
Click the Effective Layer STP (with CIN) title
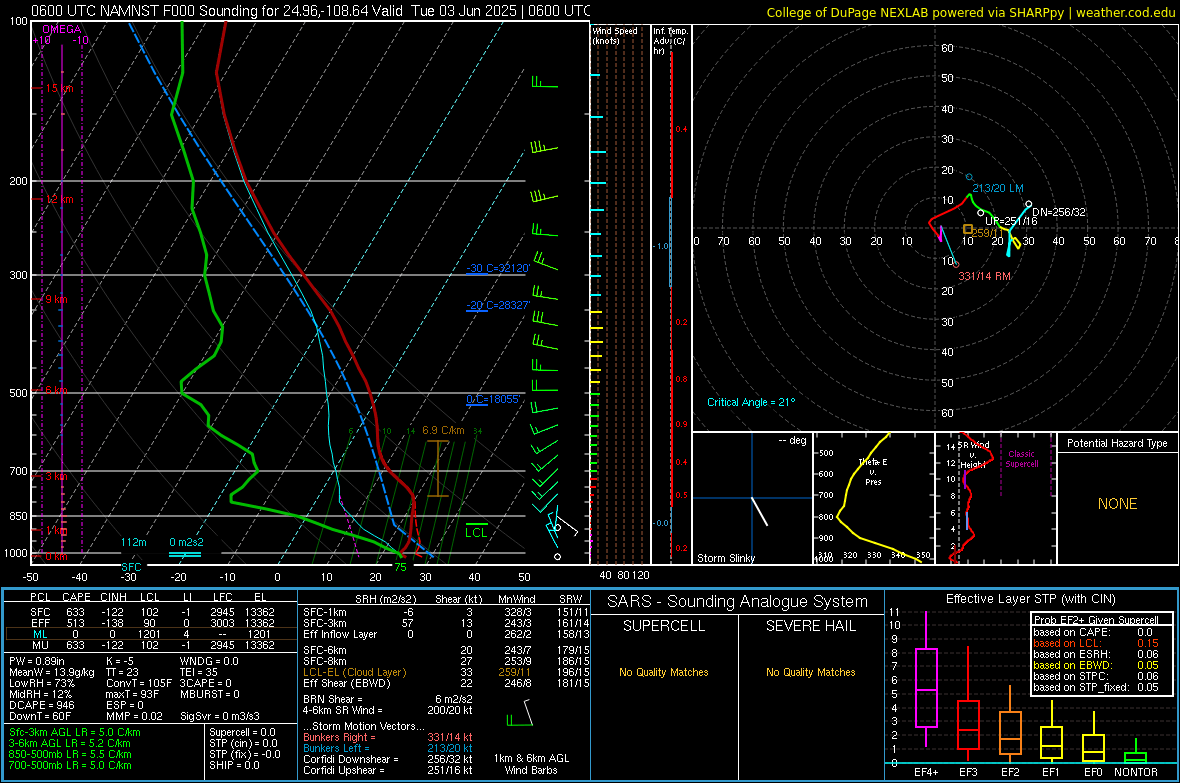(1031, 599)
